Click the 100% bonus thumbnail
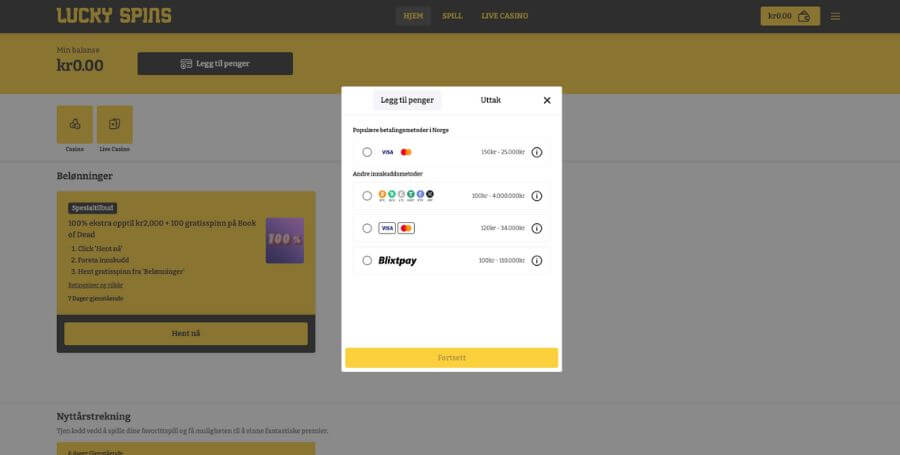900x455 pixels. pos(285,240)
